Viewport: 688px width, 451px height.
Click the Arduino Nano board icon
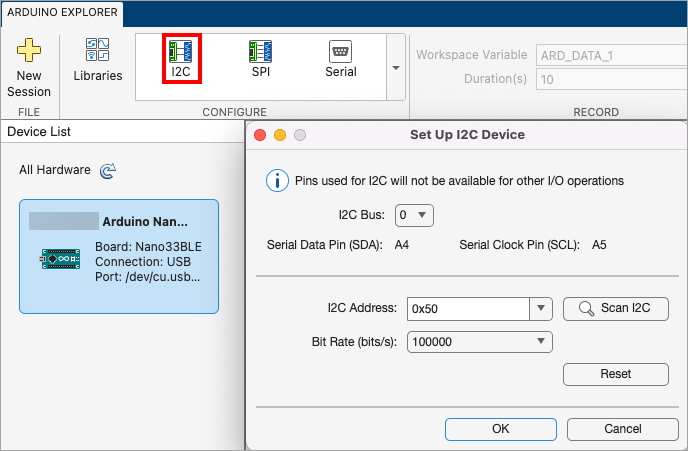59,259
